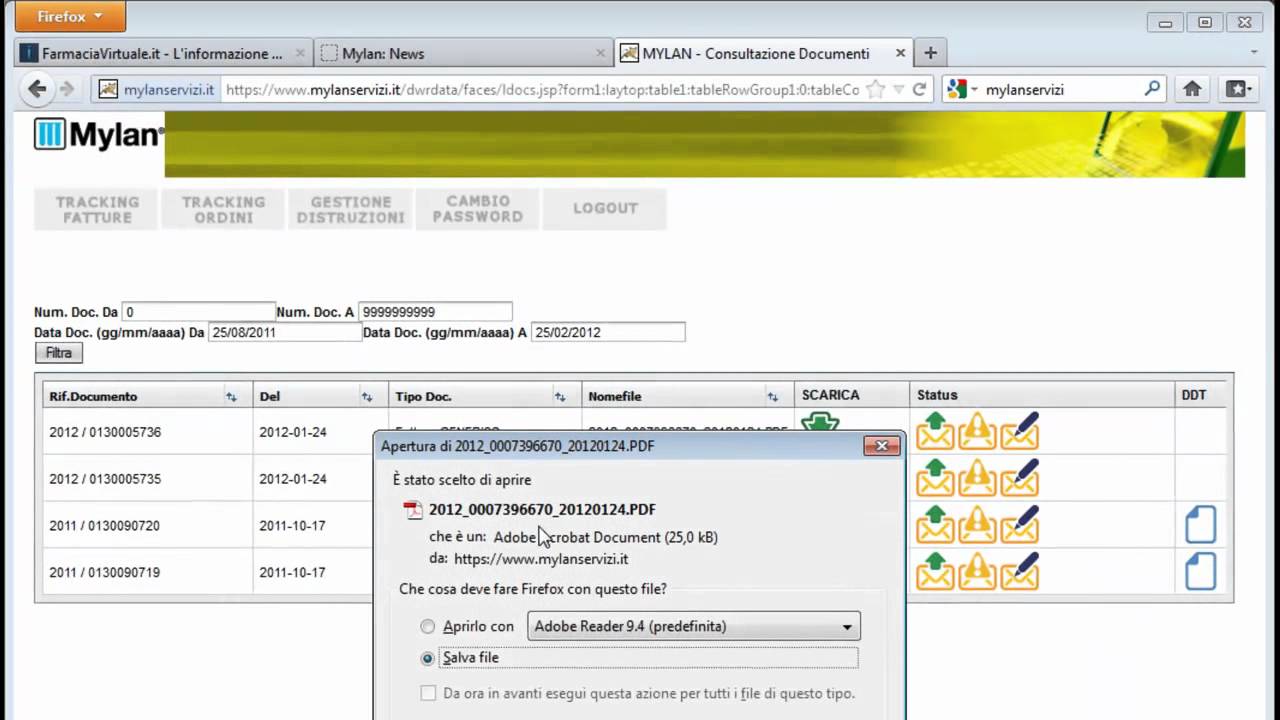
Task: Click the browser URL address field
Action: click(x=542, y=89)
